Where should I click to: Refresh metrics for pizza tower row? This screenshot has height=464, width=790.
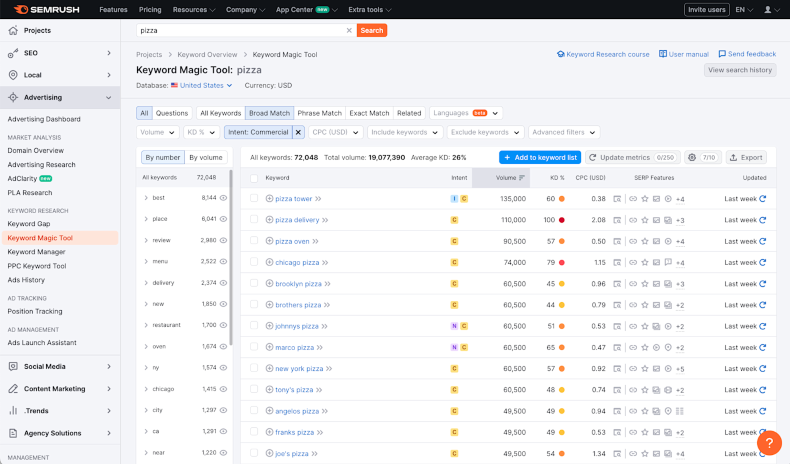click(763, 198)
